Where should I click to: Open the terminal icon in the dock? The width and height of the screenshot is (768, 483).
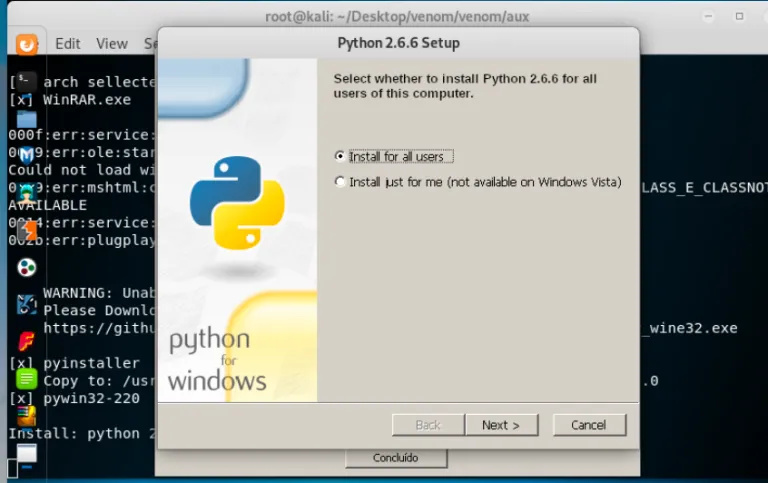tap(27, 81)
